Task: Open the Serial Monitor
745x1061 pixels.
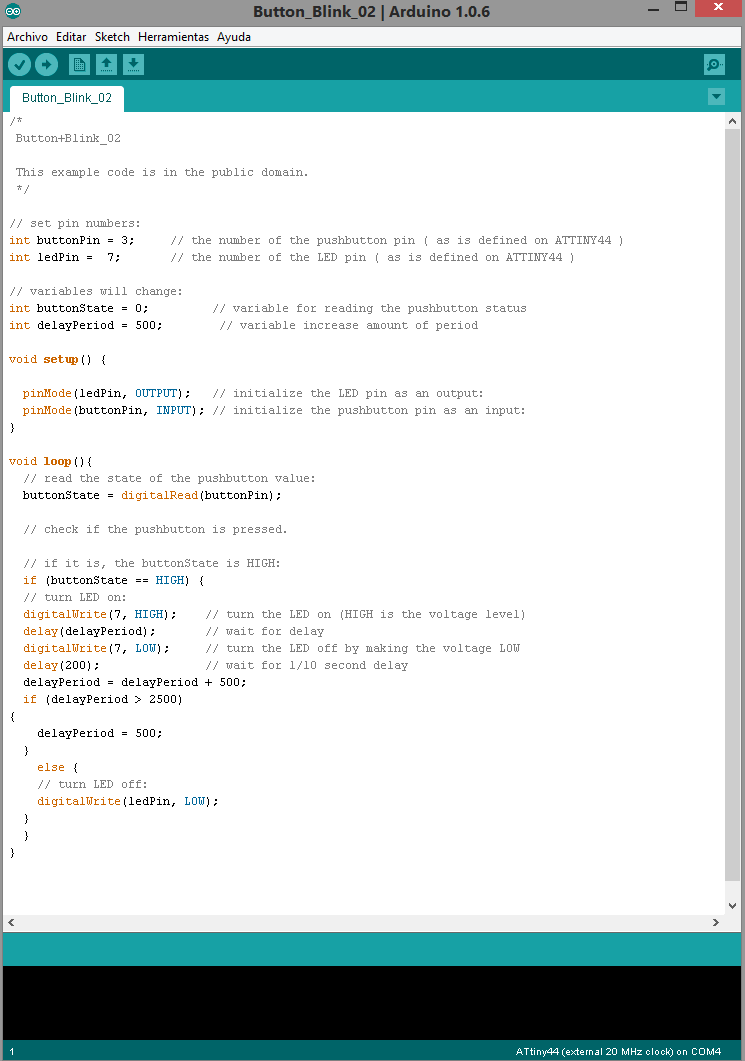Action: (714, 65)
